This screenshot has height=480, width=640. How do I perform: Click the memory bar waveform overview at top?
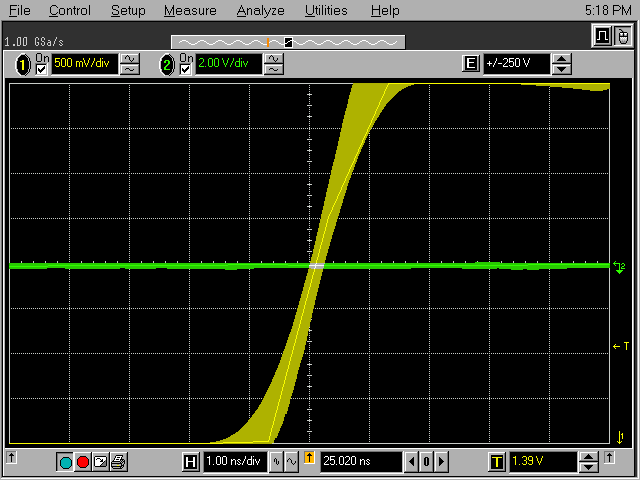288,42
